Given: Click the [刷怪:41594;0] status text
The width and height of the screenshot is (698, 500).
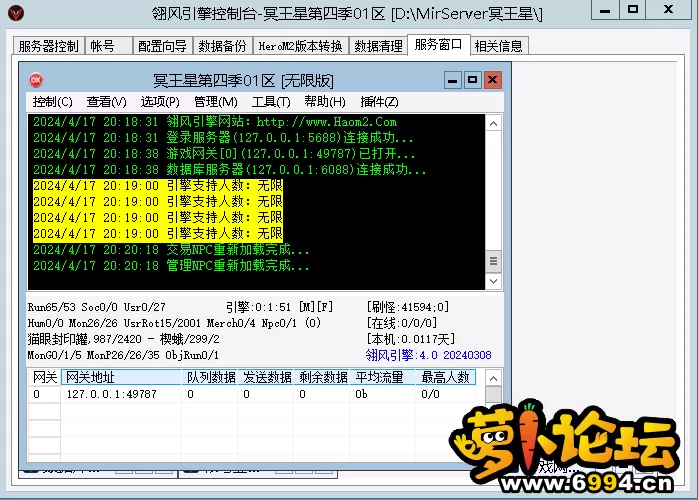Looking at the screenshot, I should 408,307.
